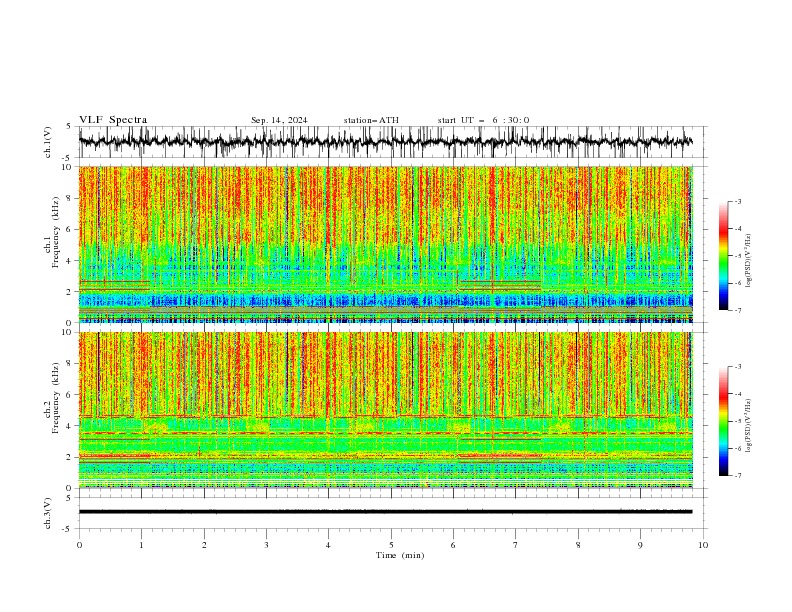The height and width of the screenshot is (612, 792).
Task: Click the "8" kHz tick of ch.2 spectrogram
Action: coord(69,363)
